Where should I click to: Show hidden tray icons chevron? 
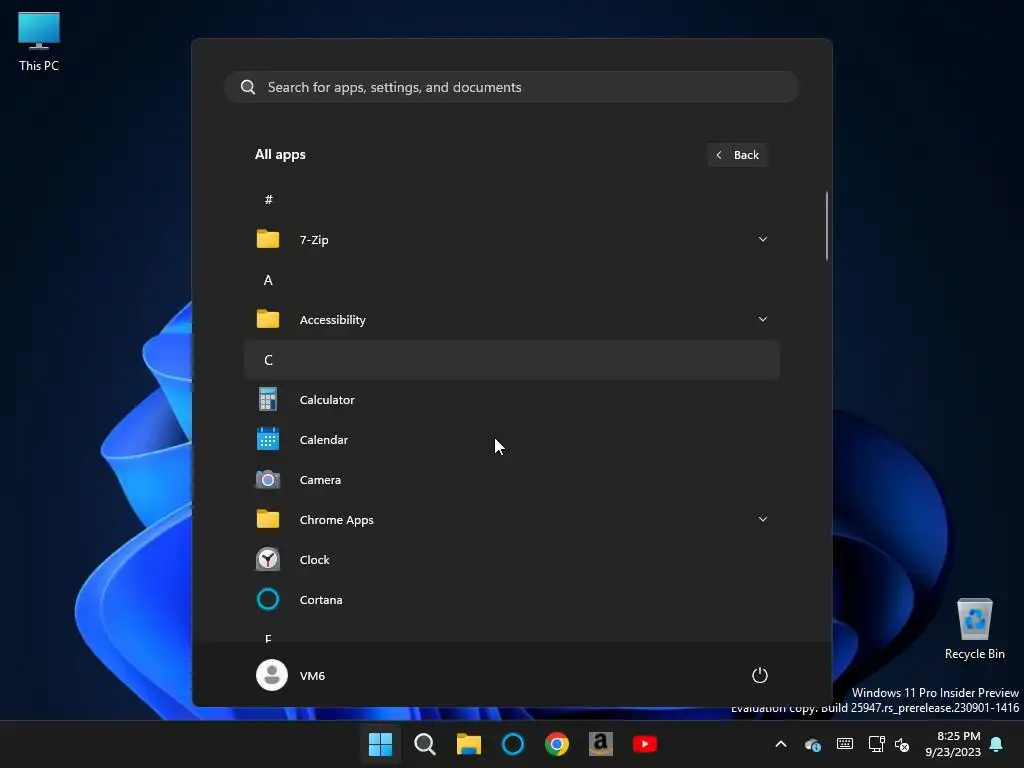coord(780,744)
